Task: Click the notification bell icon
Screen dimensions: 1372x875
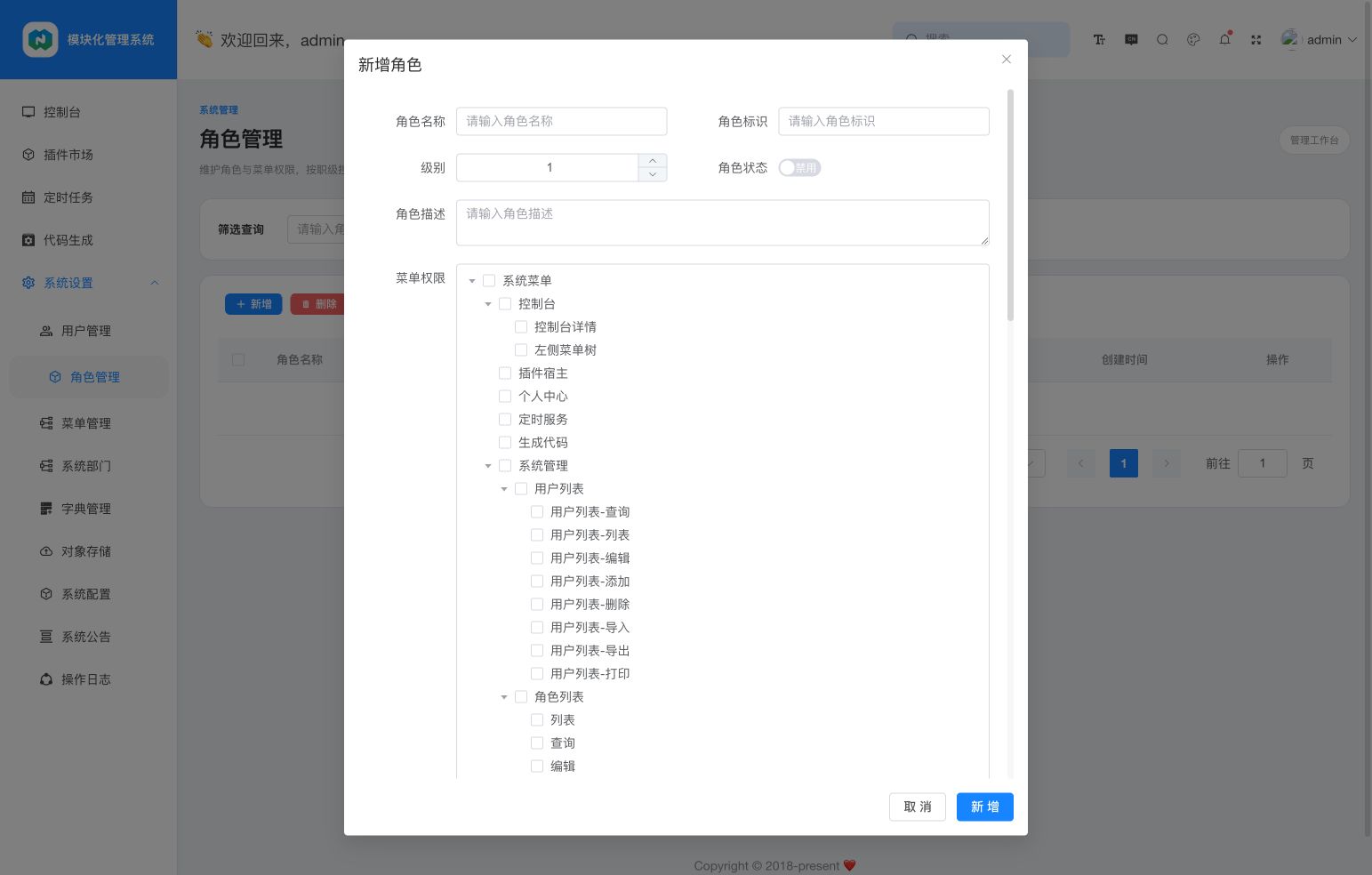Action: coord(1224,39)
